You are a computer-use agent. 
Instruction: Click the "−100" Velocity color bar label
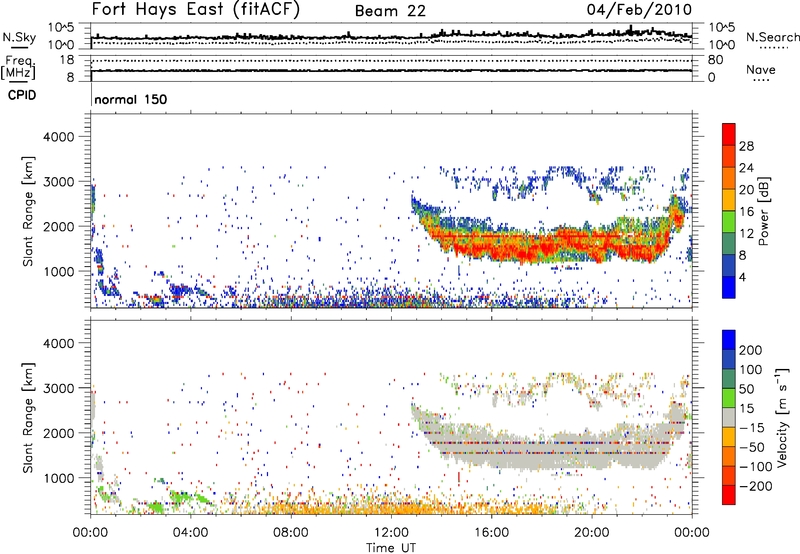[x=756, y=466]
